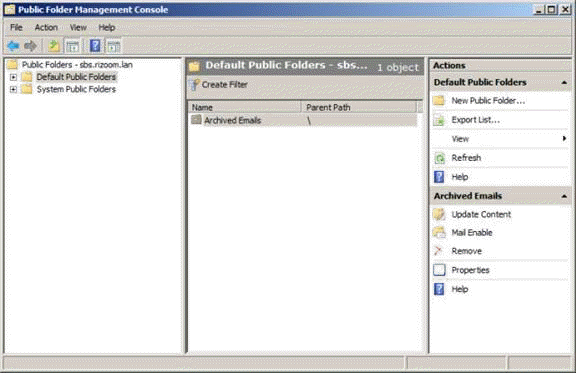Click the Default Public Folders tree folder icon
This screenshot has width=576, height=373.
point(26,77)
